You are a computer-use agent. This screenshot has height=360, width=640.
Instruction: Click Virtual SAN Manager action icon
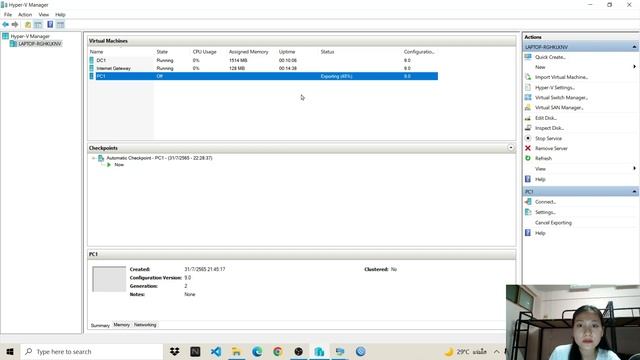(x=528, y=107)
